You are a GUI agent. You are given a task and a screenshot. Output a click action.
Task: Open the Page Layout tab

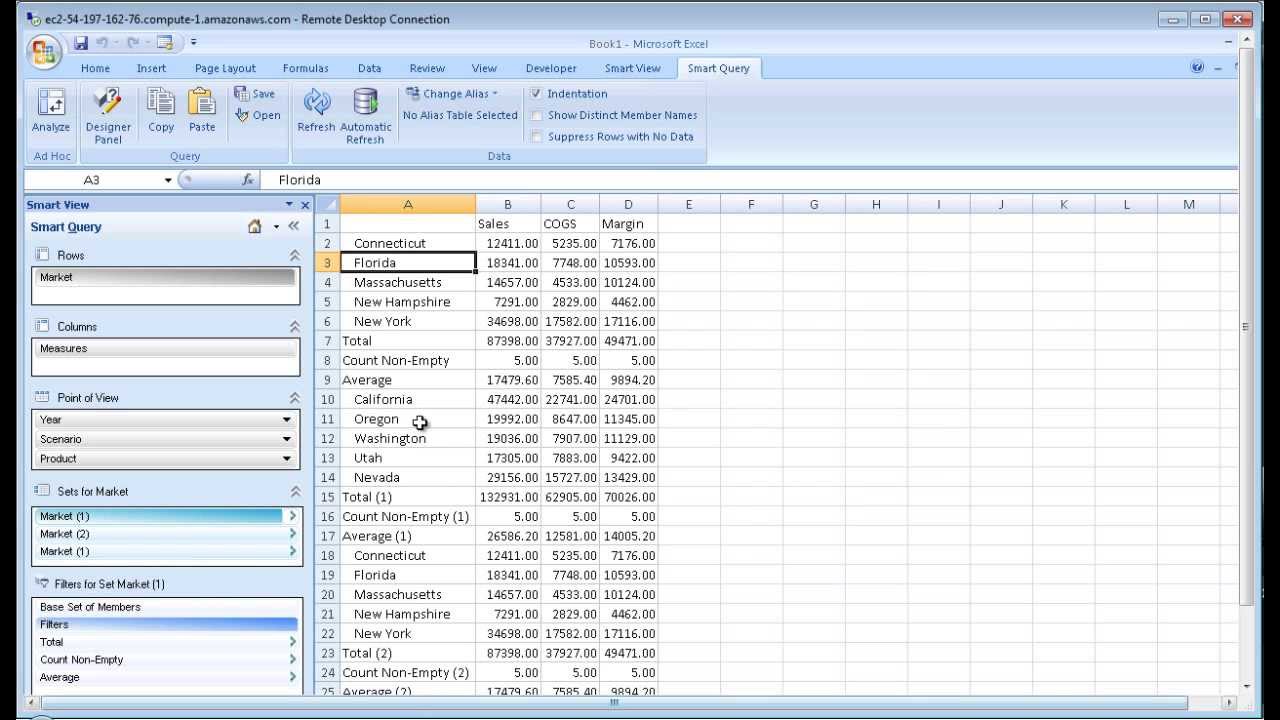[225, 68]
